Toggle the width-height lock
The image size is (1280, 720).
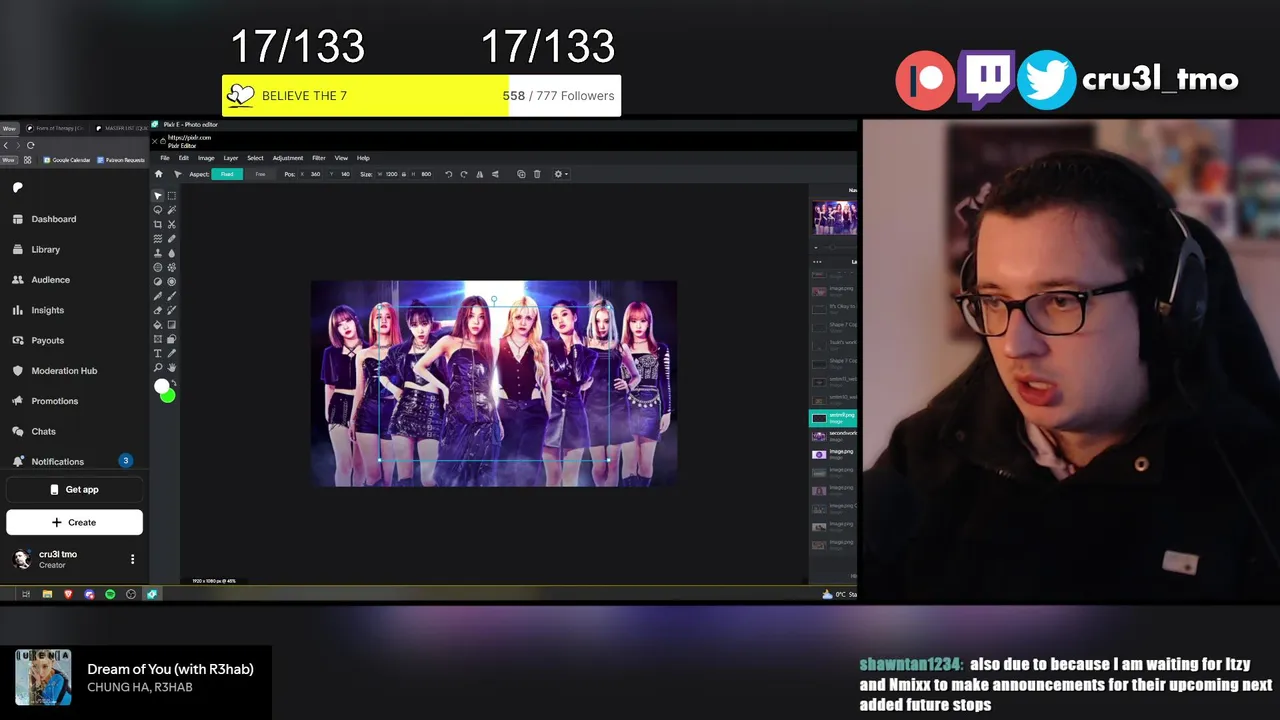[x=404, y=174]
